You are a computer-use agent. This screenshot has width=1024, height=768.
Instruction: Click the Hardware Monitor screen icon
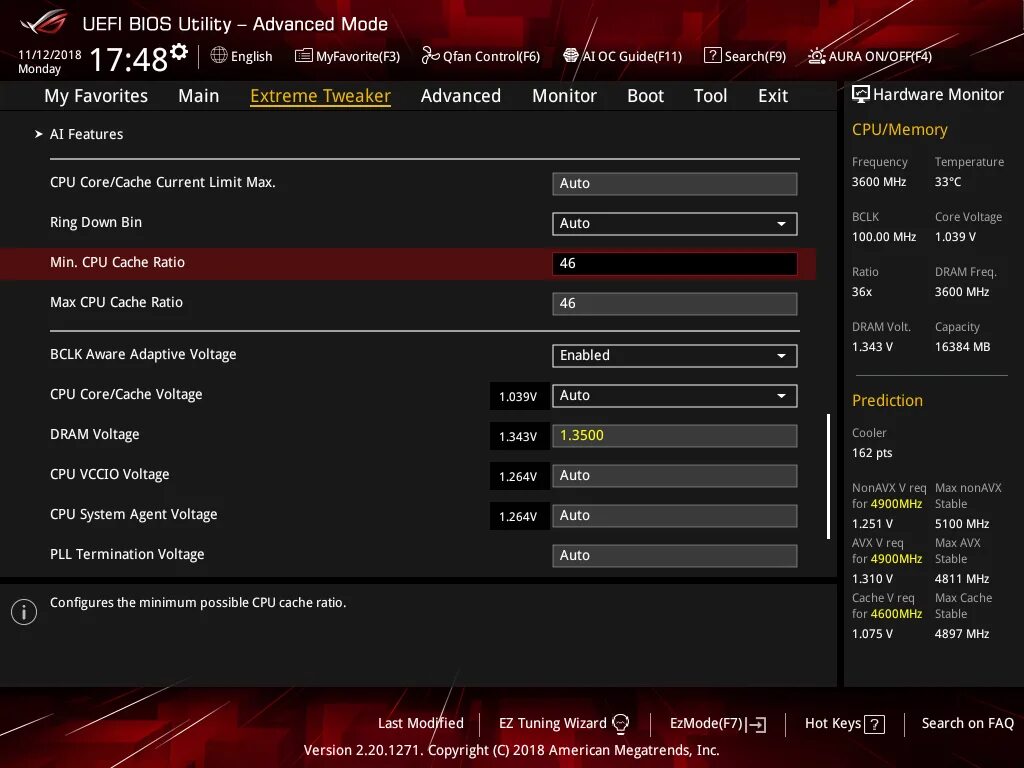pos(861,94)
